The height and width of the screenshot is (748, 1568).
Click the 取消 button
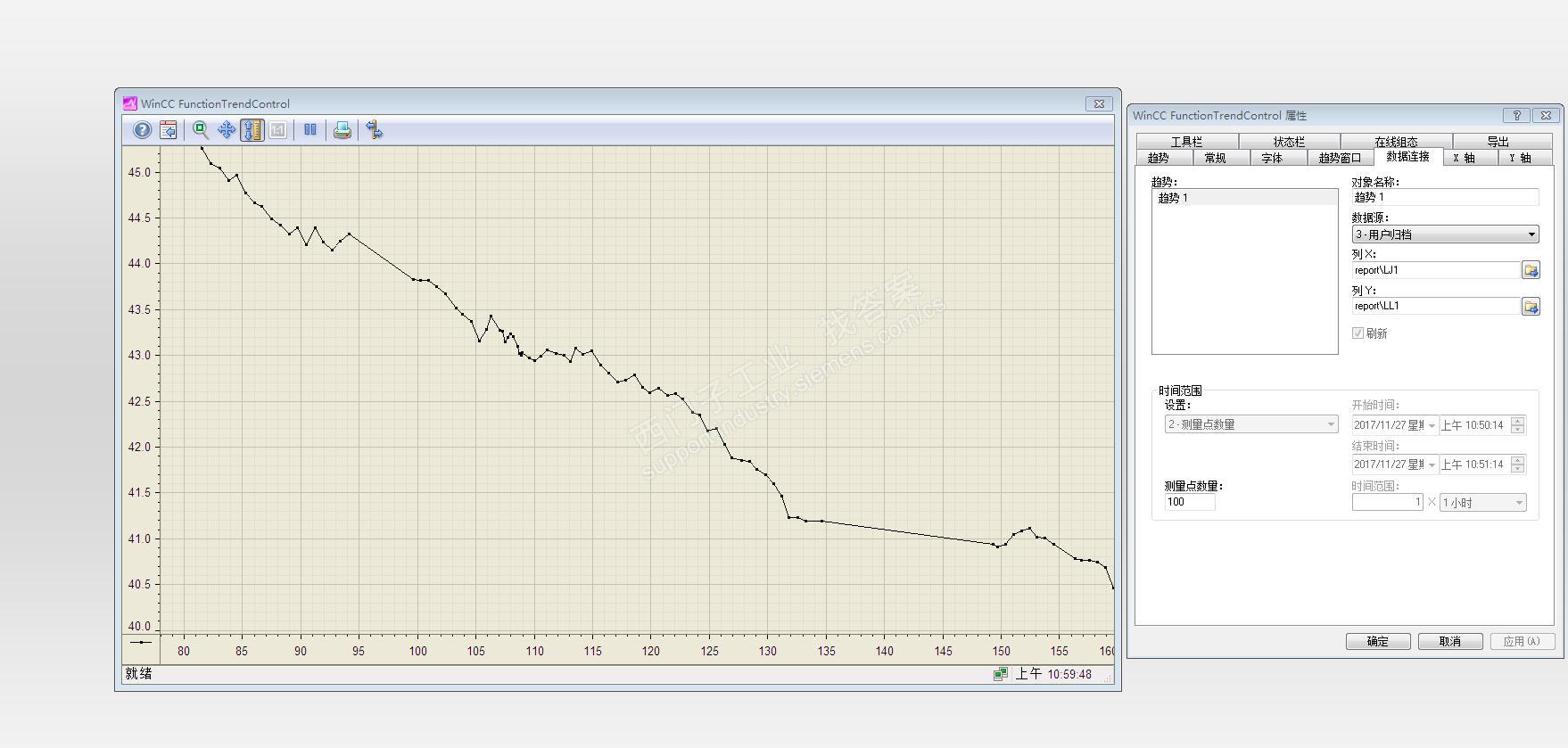coord(1450,642)
